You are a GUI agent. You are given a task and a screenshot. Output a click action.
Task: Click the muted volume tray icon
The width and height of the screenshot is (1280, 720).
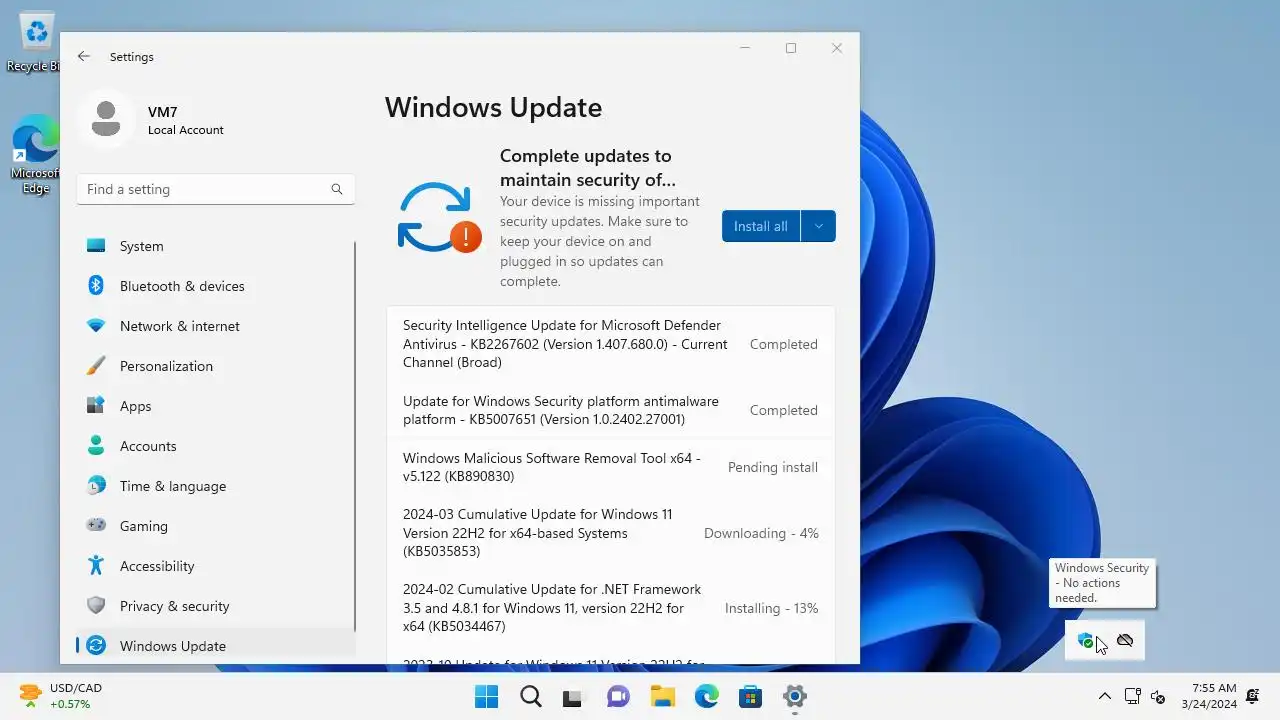tap(1159, 696)
